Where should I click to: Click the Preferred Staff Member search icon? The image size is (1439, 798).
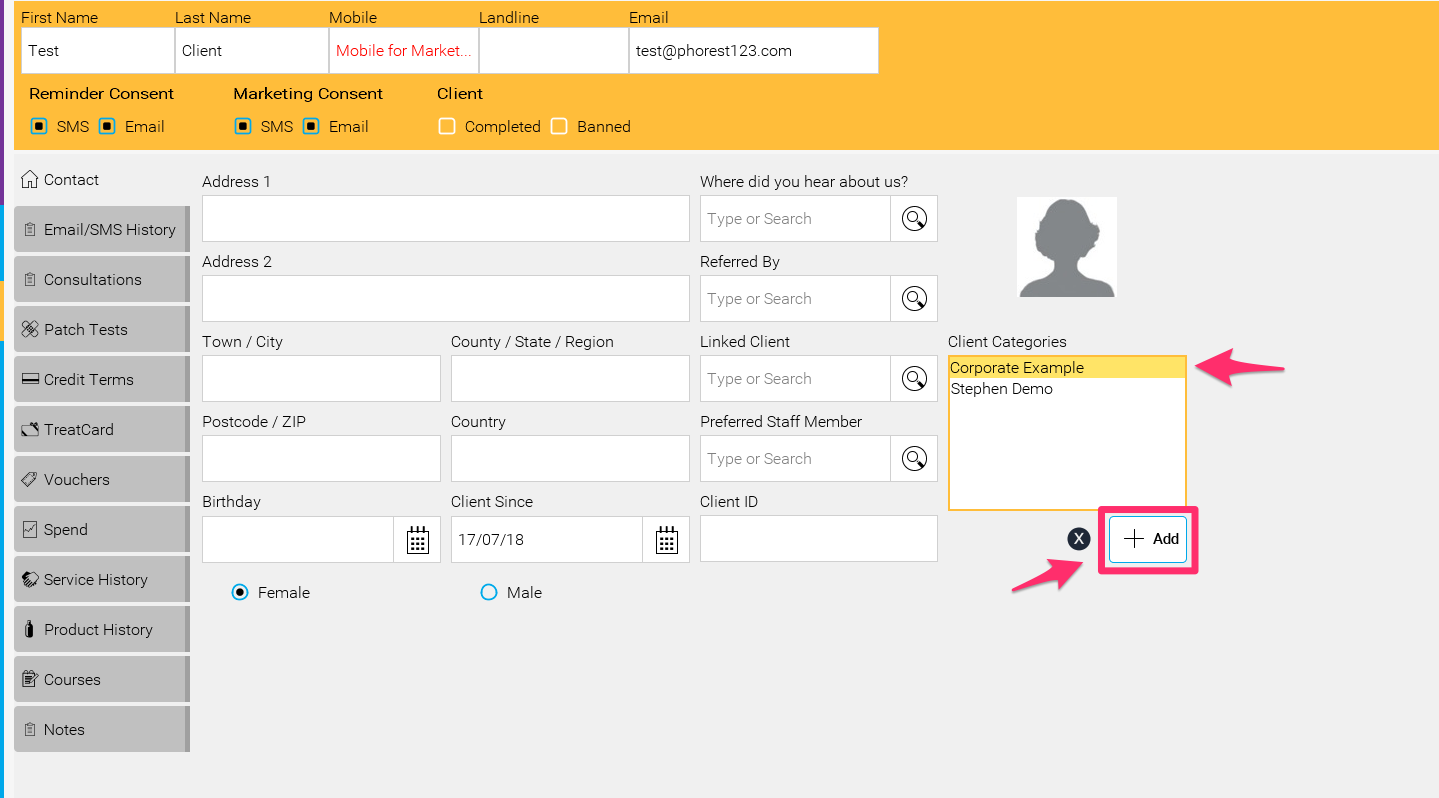click(914, 459)
